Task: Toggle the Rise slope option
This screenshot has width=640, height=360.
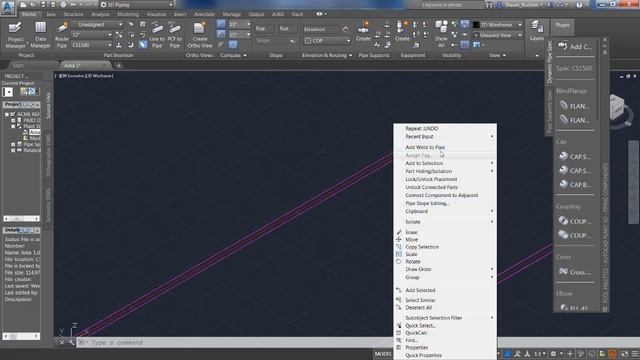Action: click(264, 29)
